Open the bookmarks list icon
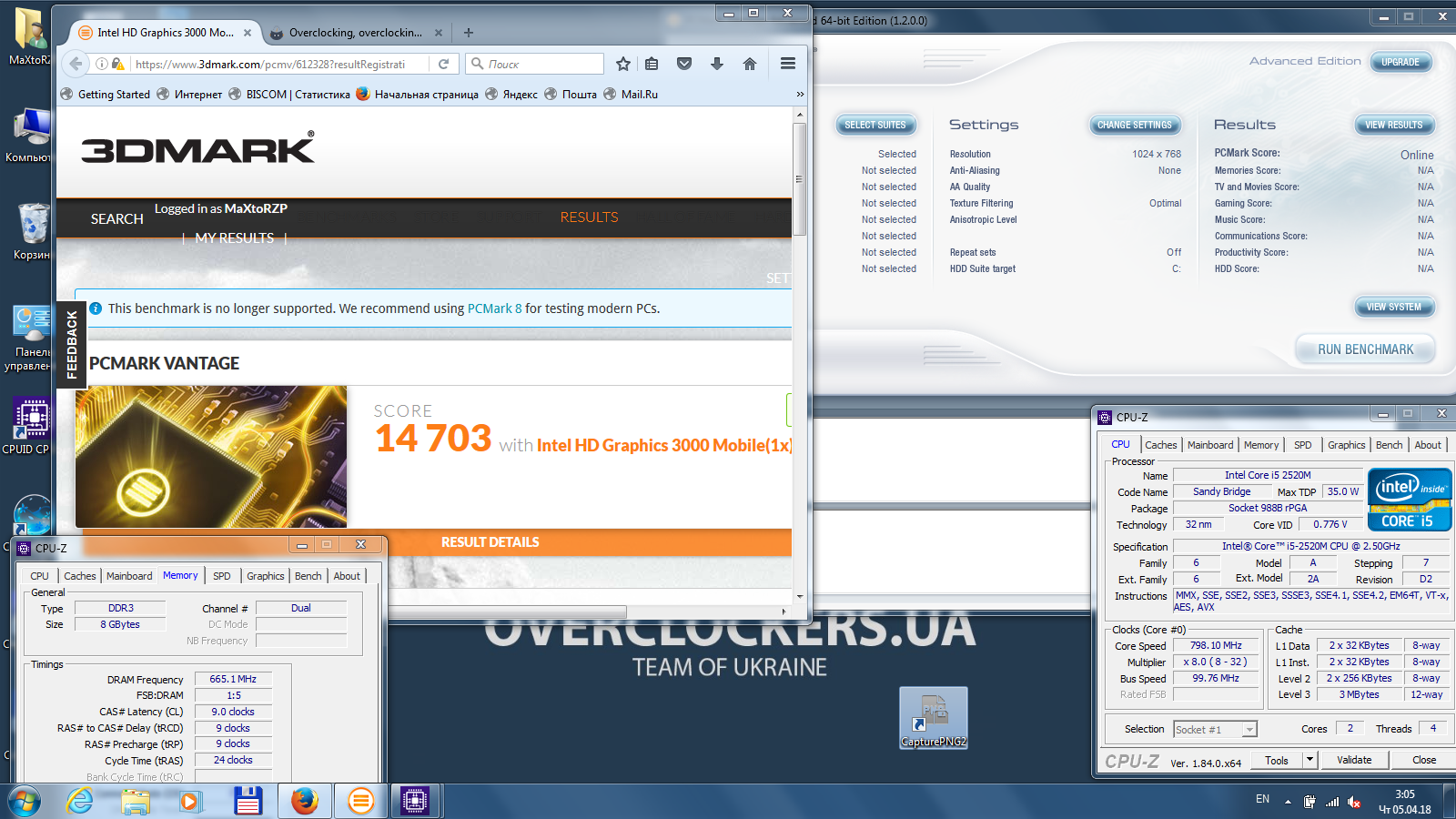The width and height of the screenshot is (1456, 819). click(652, 64)
